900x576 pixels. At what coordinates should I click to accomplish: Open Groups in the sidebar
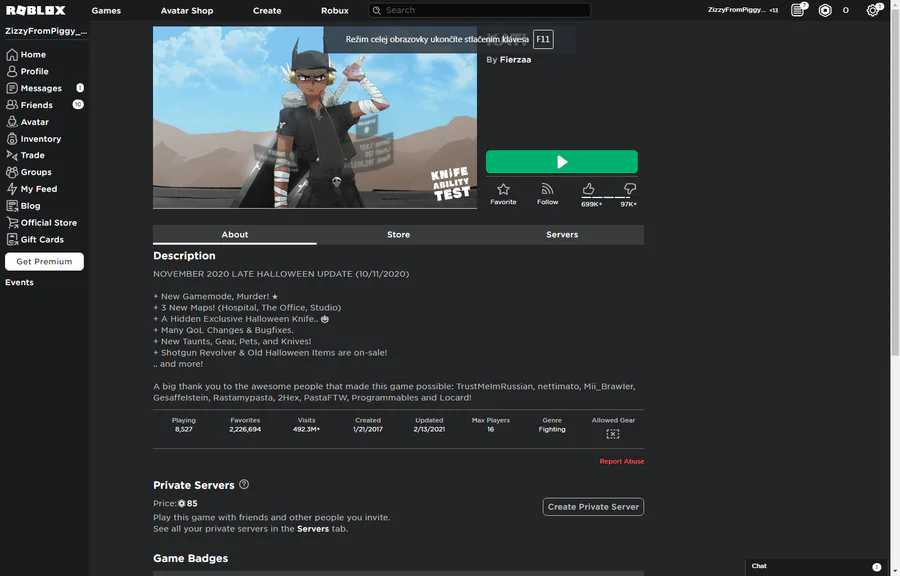click(x=29, y=172)
